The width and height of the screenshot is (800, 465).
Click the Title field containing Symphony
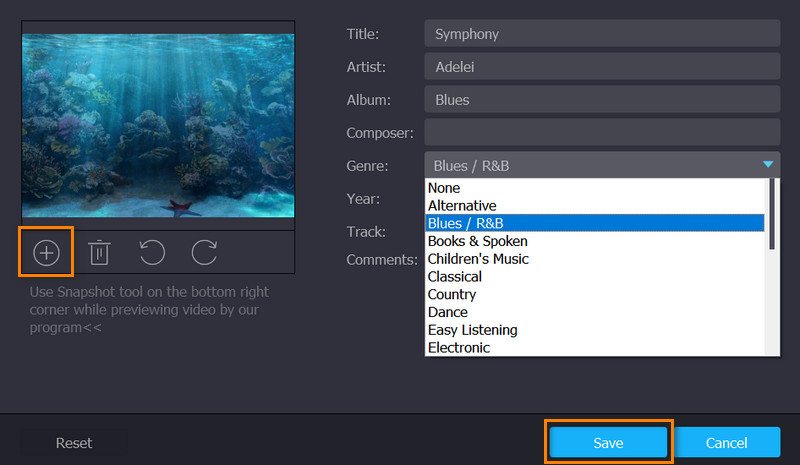602,34
